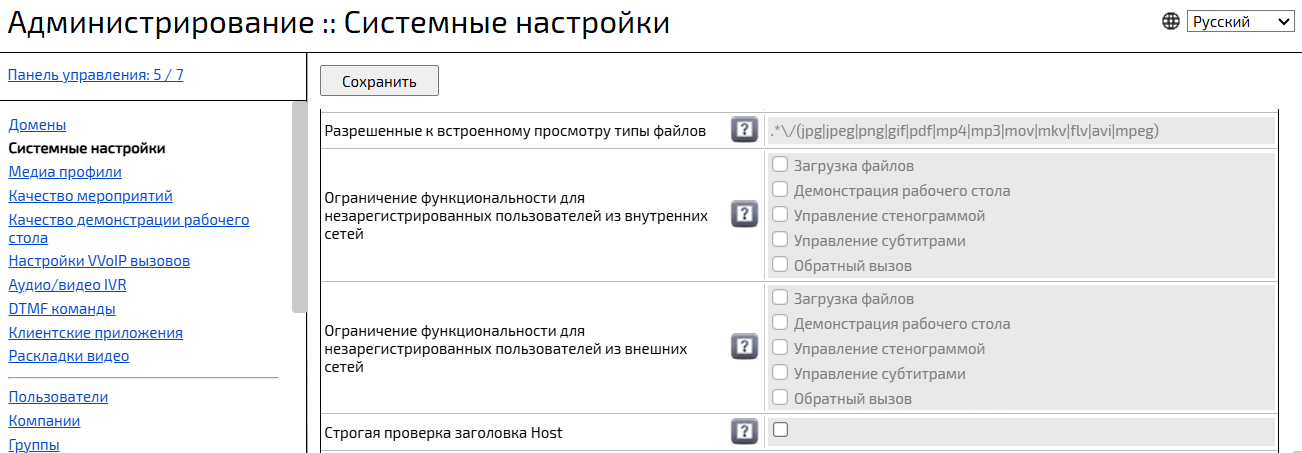Click help icon for allowed preview file types

(x=744, y=130)
